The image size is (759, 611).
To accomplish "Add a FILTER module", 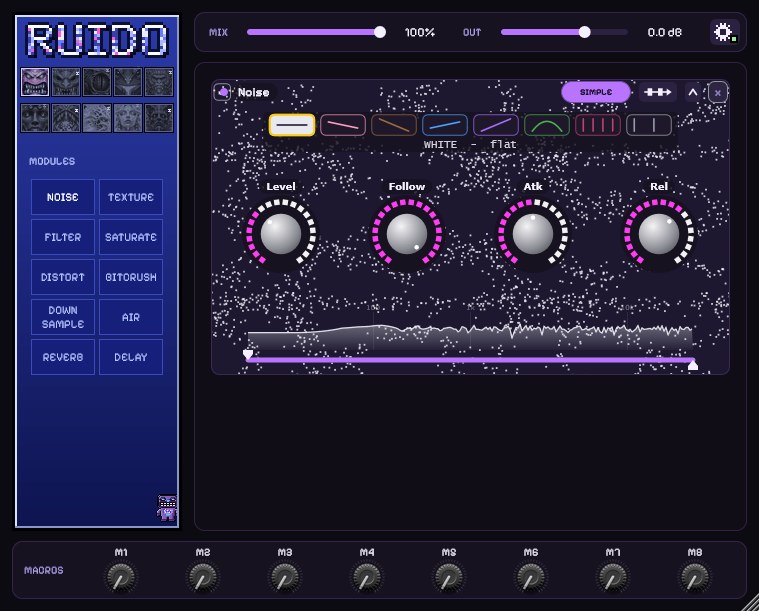I will (x=63, y=237).
